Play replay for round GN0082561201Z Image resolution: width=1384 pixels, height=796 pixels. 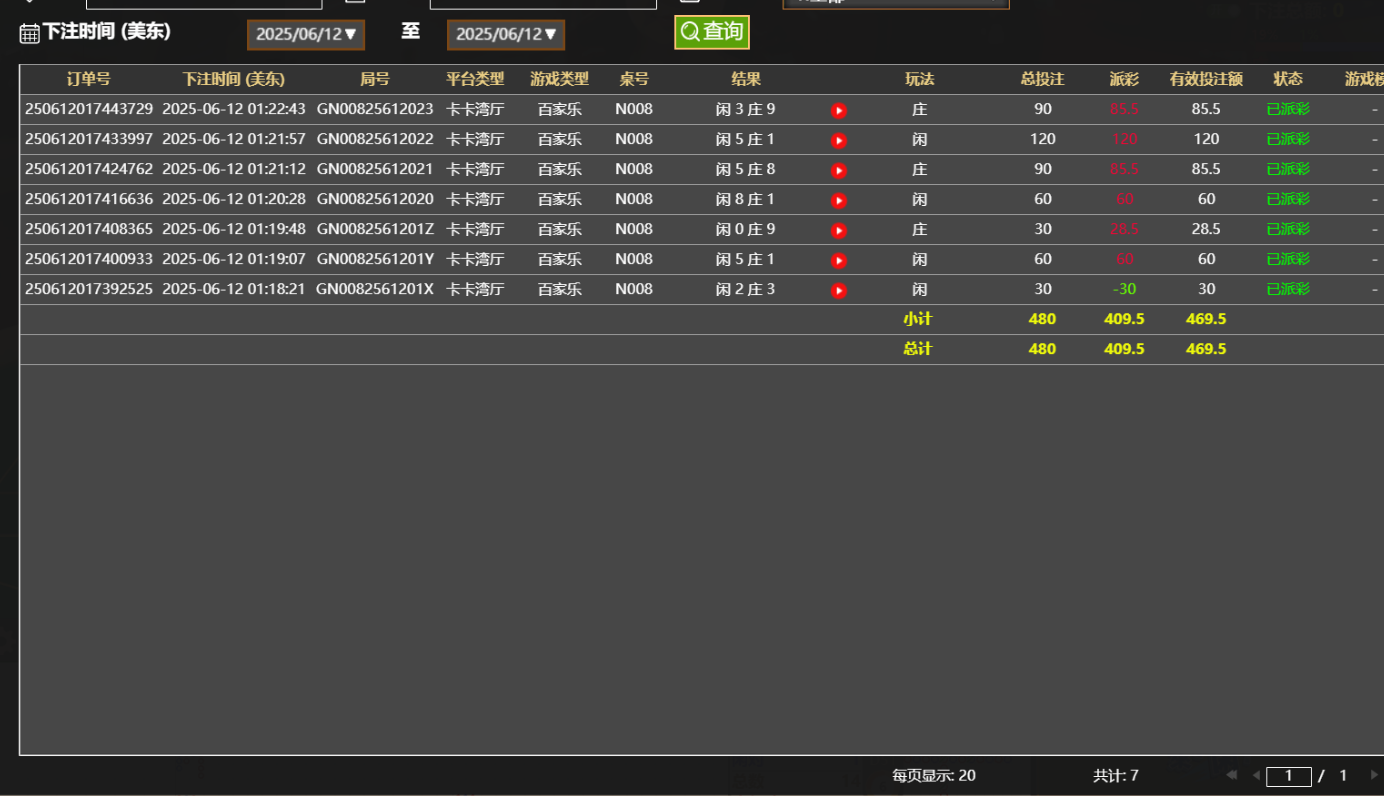click(x=839, y=231)
